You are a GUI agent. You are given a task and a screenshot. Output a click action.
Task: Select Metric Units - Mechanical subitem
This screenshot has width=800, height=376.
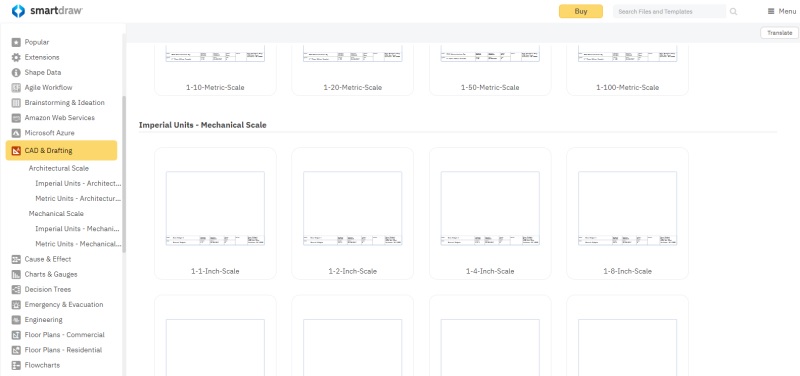pyautogui.click(x=78, y=244)
